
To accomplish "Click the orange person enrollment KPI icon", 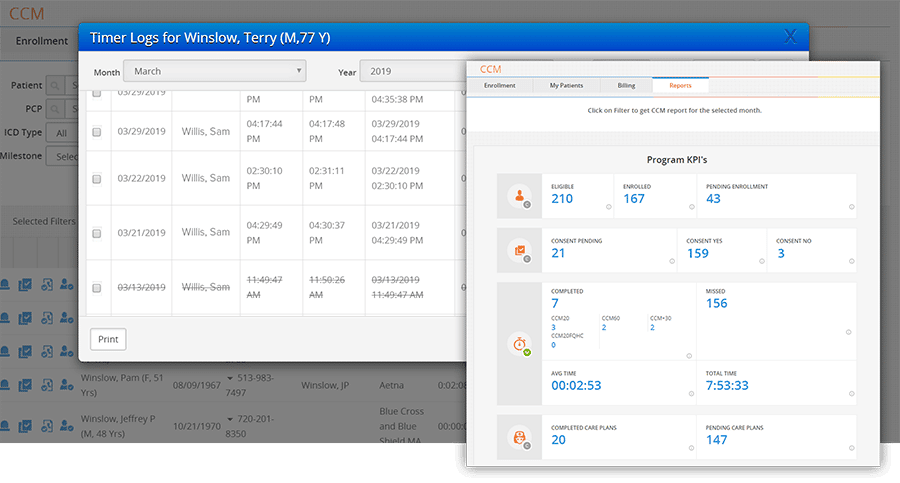I will pos(519,196).
